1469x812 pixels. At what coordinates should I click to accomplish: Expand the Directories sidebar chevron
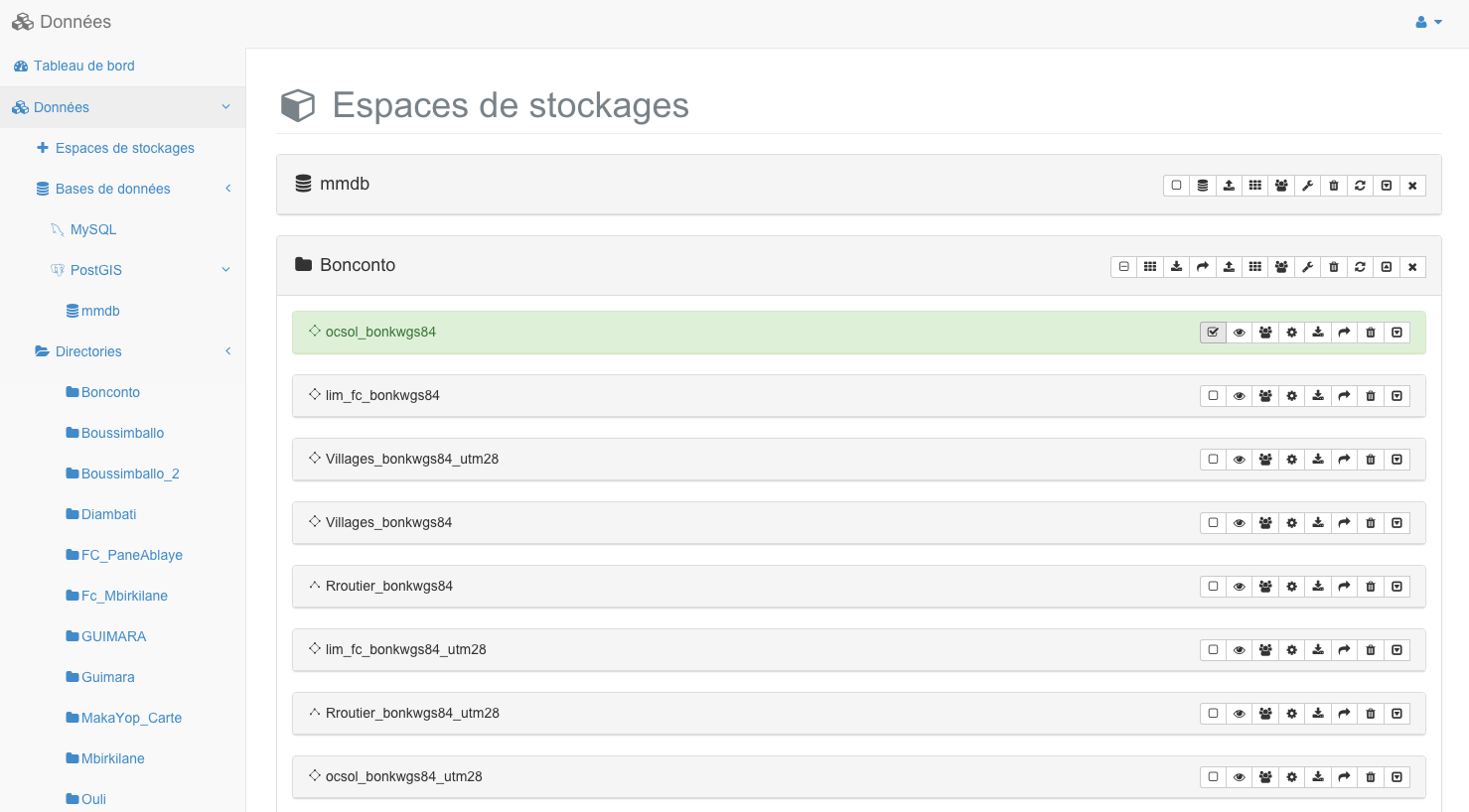point(228,351)
